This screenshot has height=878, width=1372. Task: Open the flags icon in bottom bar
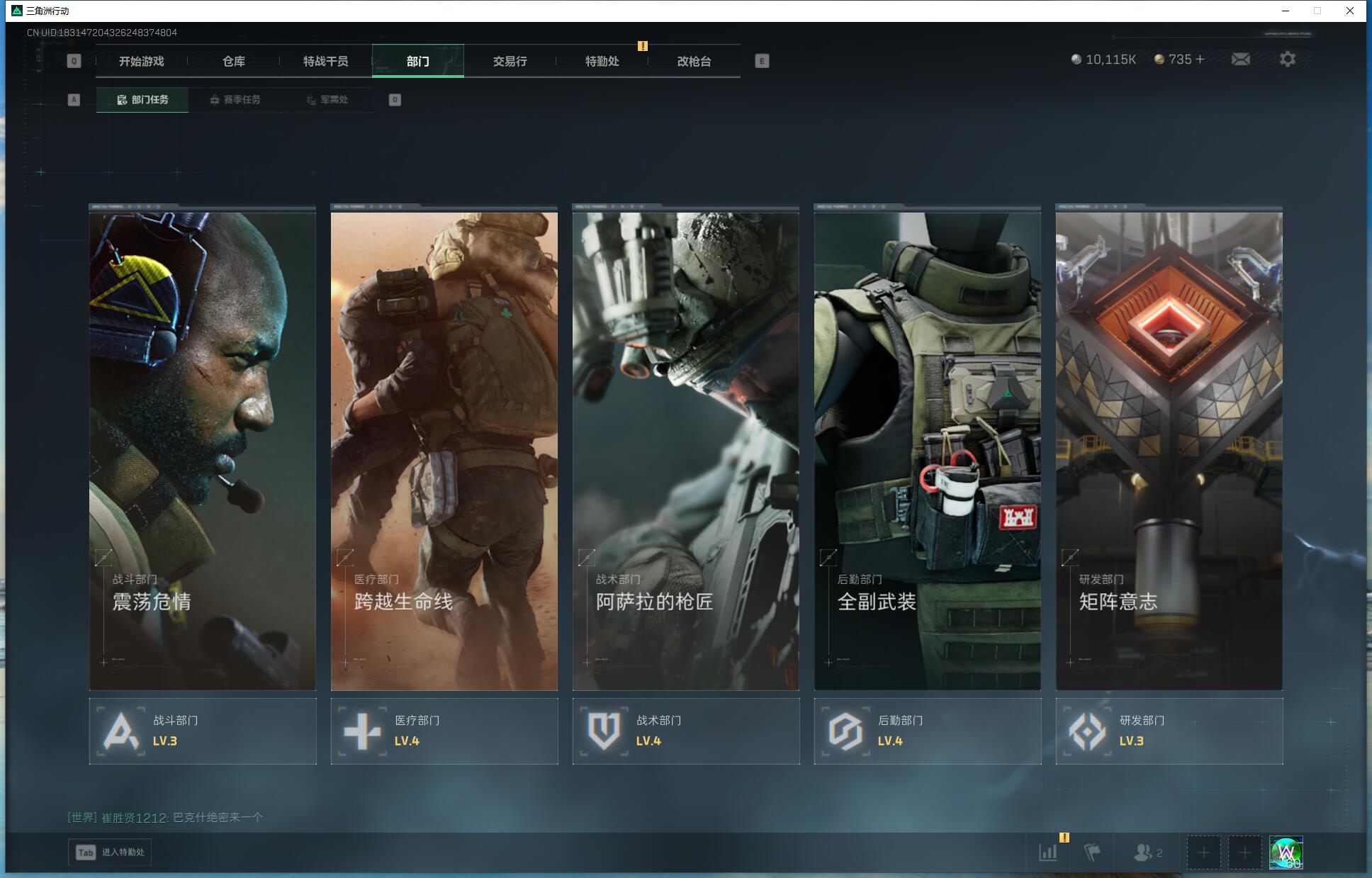tap(1091, 852)
